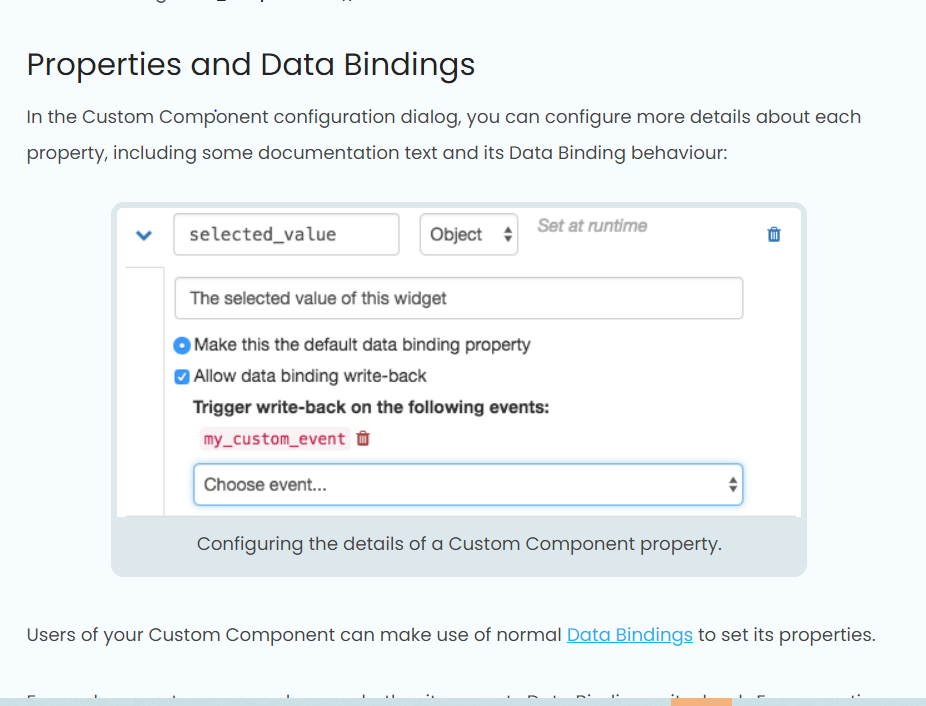Click the Make this the default label text
This screenshot has height=706, width=926.
[362, 345]
